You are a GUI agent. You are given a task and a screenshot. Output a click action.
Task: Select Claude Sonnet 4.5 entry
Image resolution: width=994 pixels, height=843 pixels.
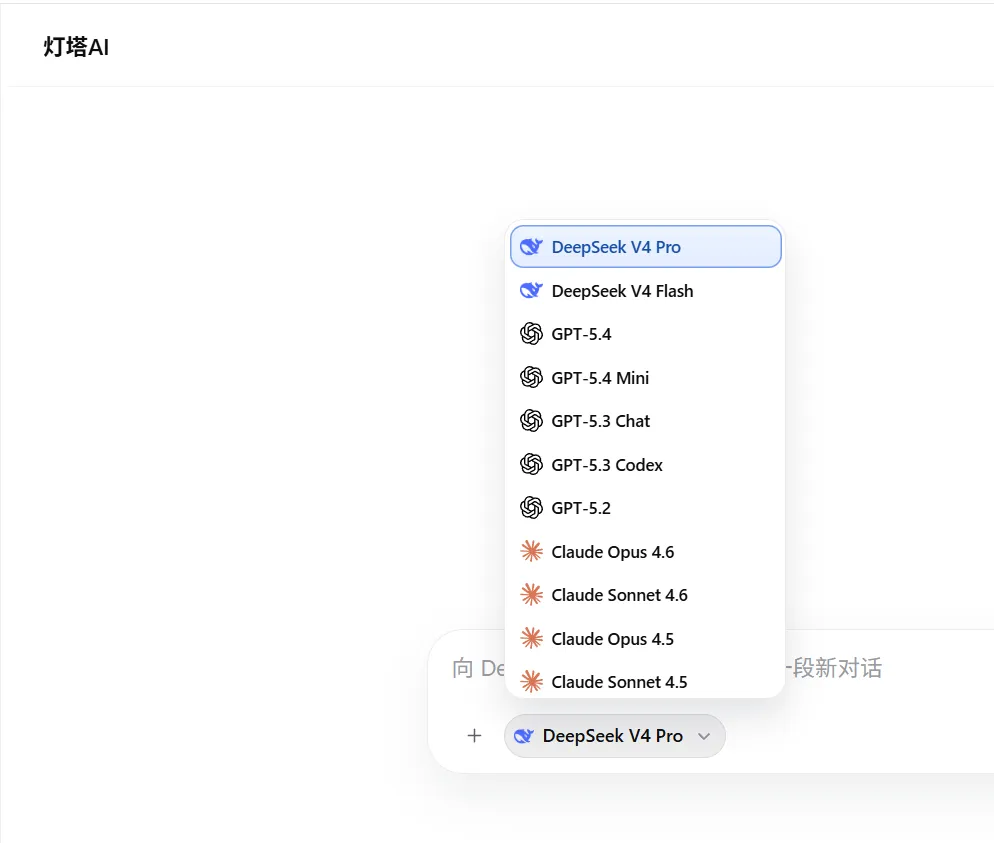[x=645, y=681]
